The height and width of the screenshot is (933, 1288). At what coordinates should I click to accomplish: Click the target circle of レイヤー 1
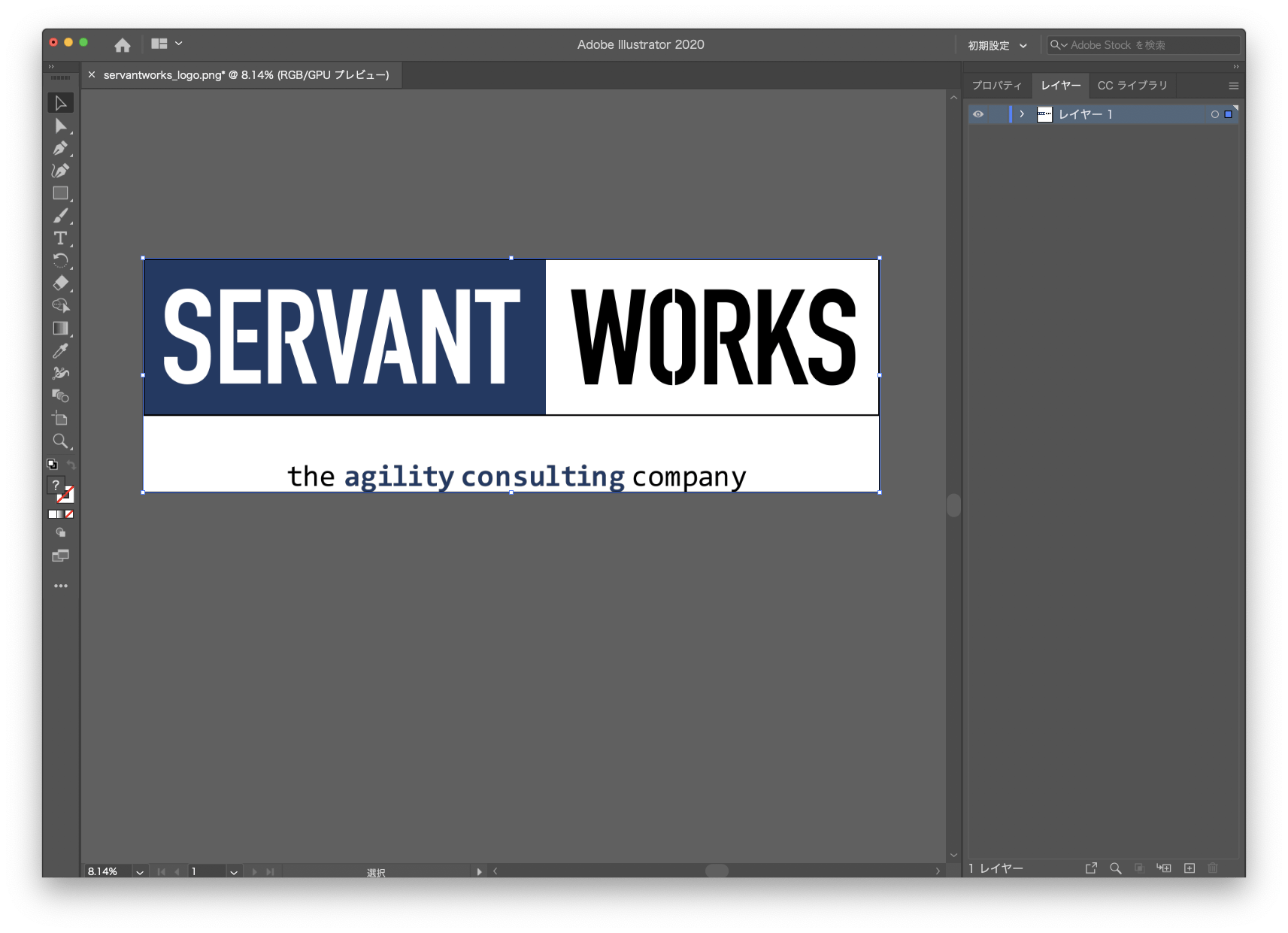click(1215, 114)
